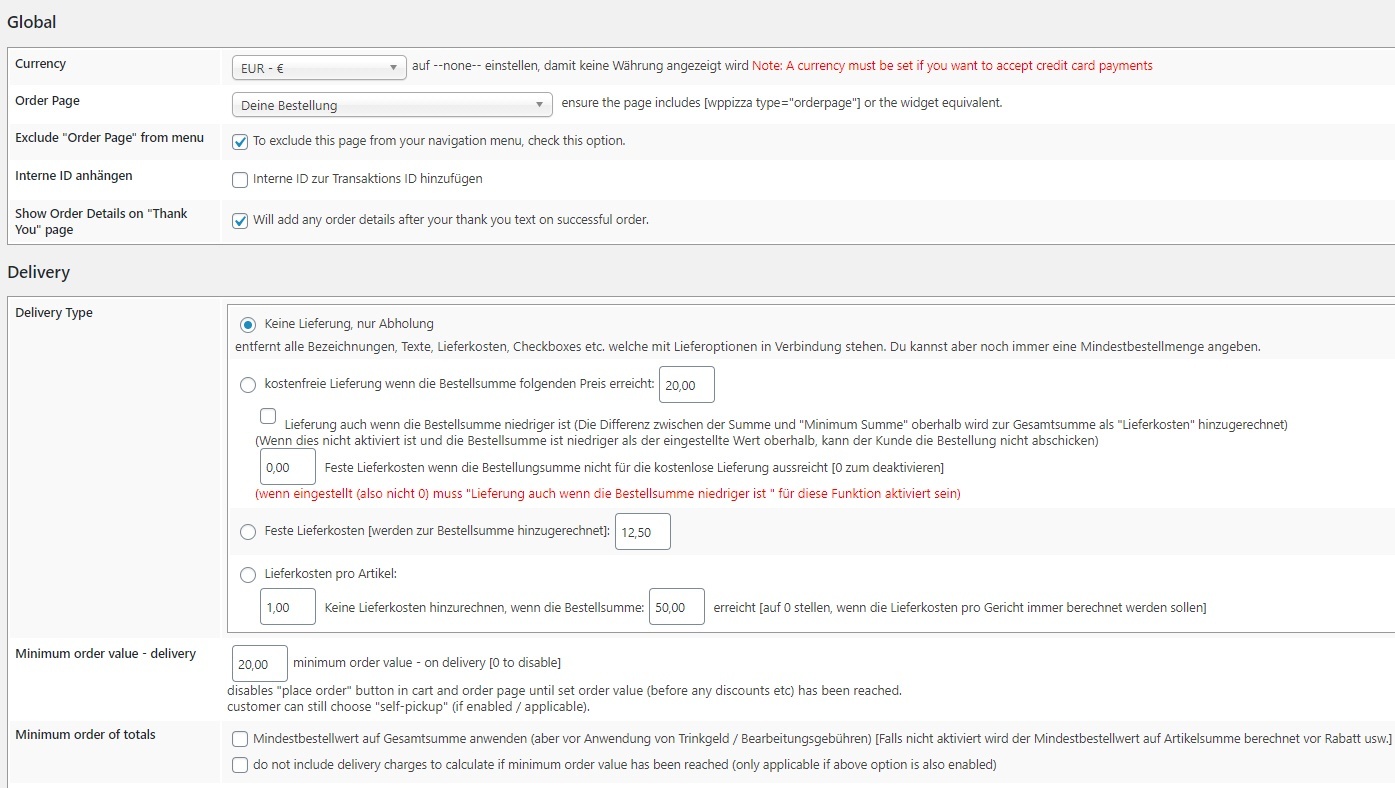This screenshot has height=788, width=1395.
Task: Click the 'Order Page' row label
Action: point(47,101)
